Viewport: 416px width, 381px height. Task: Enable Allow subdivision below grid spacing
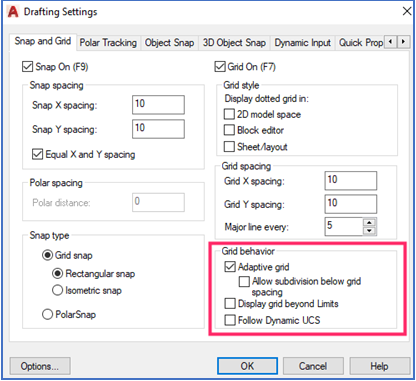(x=244, y=281)
